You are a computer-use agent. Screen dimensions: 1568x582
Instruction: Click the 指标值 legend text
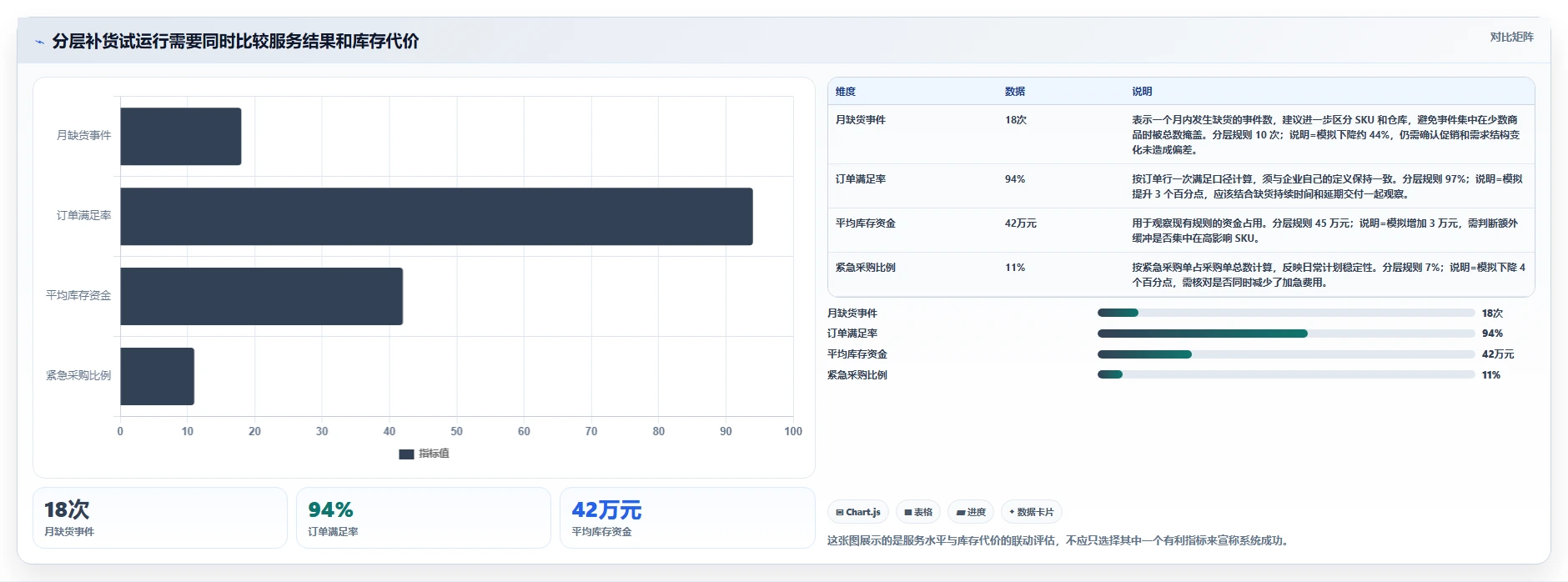pyautogui.click(x=434, y=454)
